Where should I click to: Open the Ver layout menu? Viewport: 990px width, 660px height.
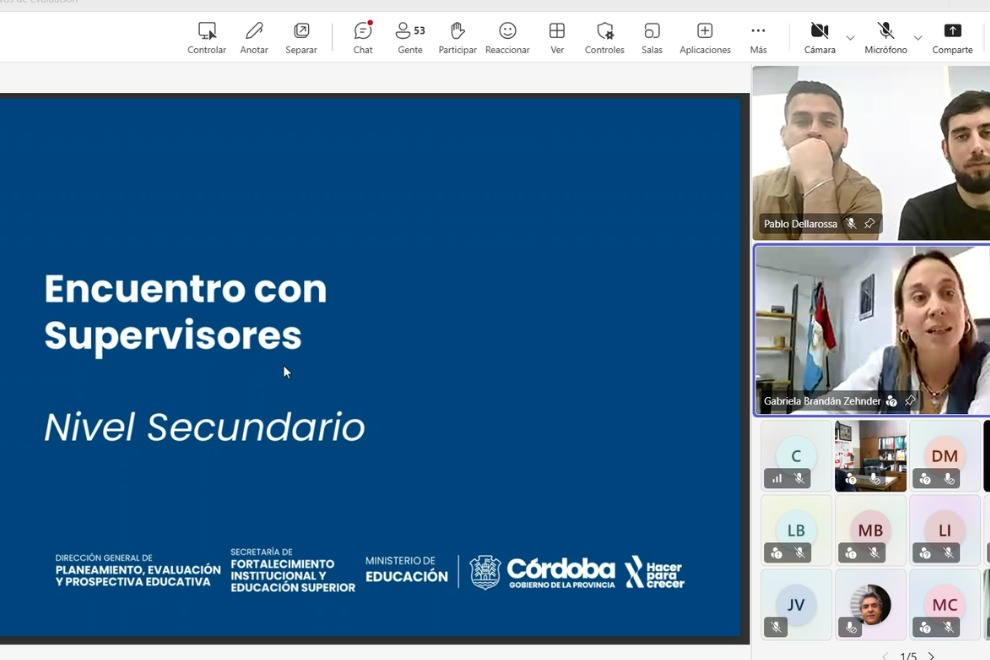[557, 38]
